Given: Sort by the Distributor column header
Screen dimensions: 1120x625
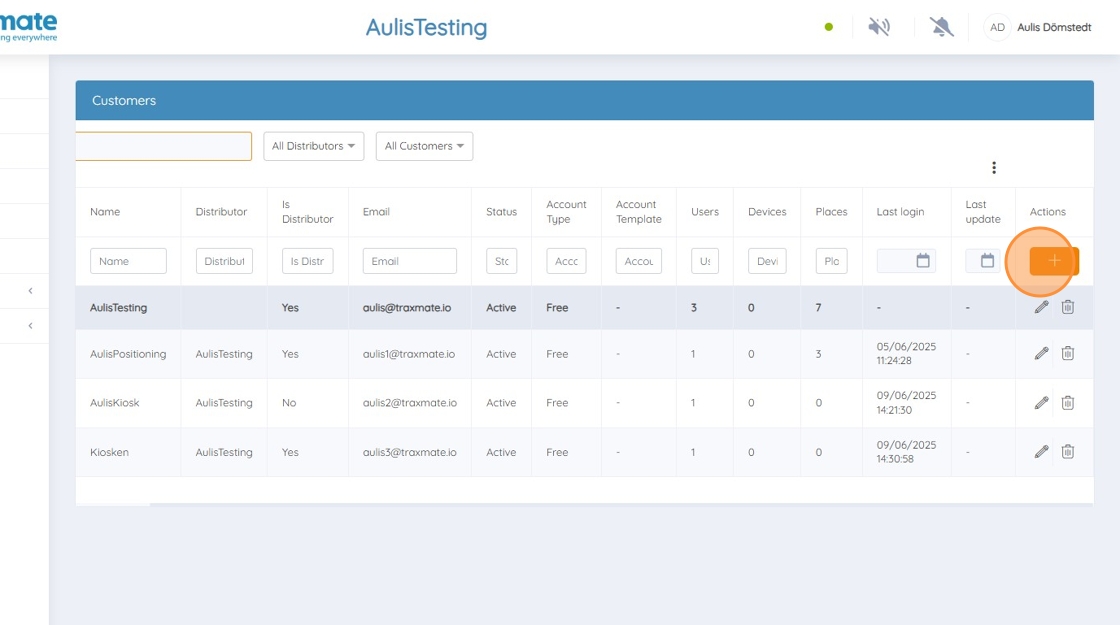Looking at the screenshot, I should [221, 212].
